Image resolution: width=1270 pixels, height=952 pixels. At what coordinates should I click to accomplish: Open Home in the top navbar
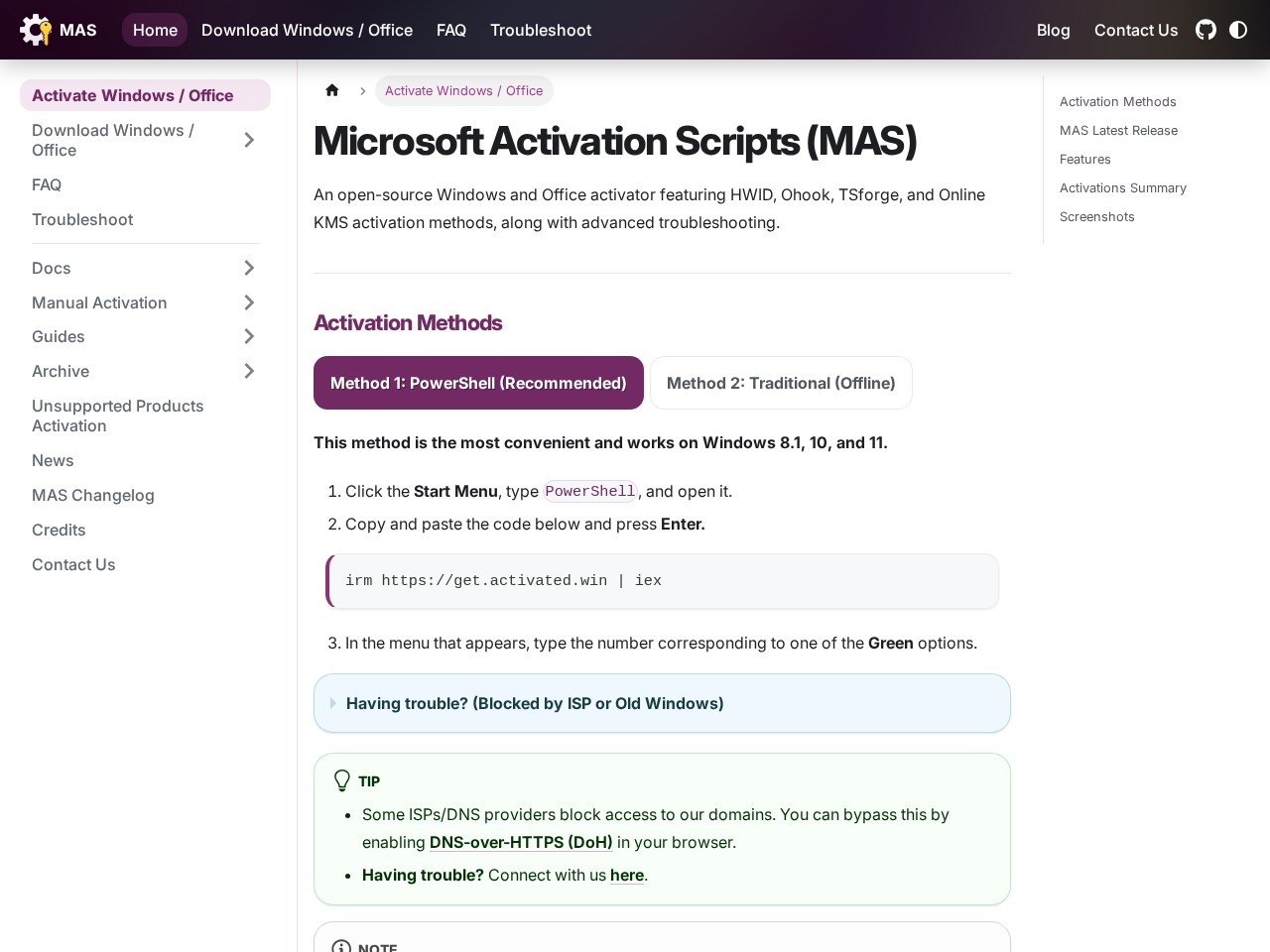click(x=155, y=30)
